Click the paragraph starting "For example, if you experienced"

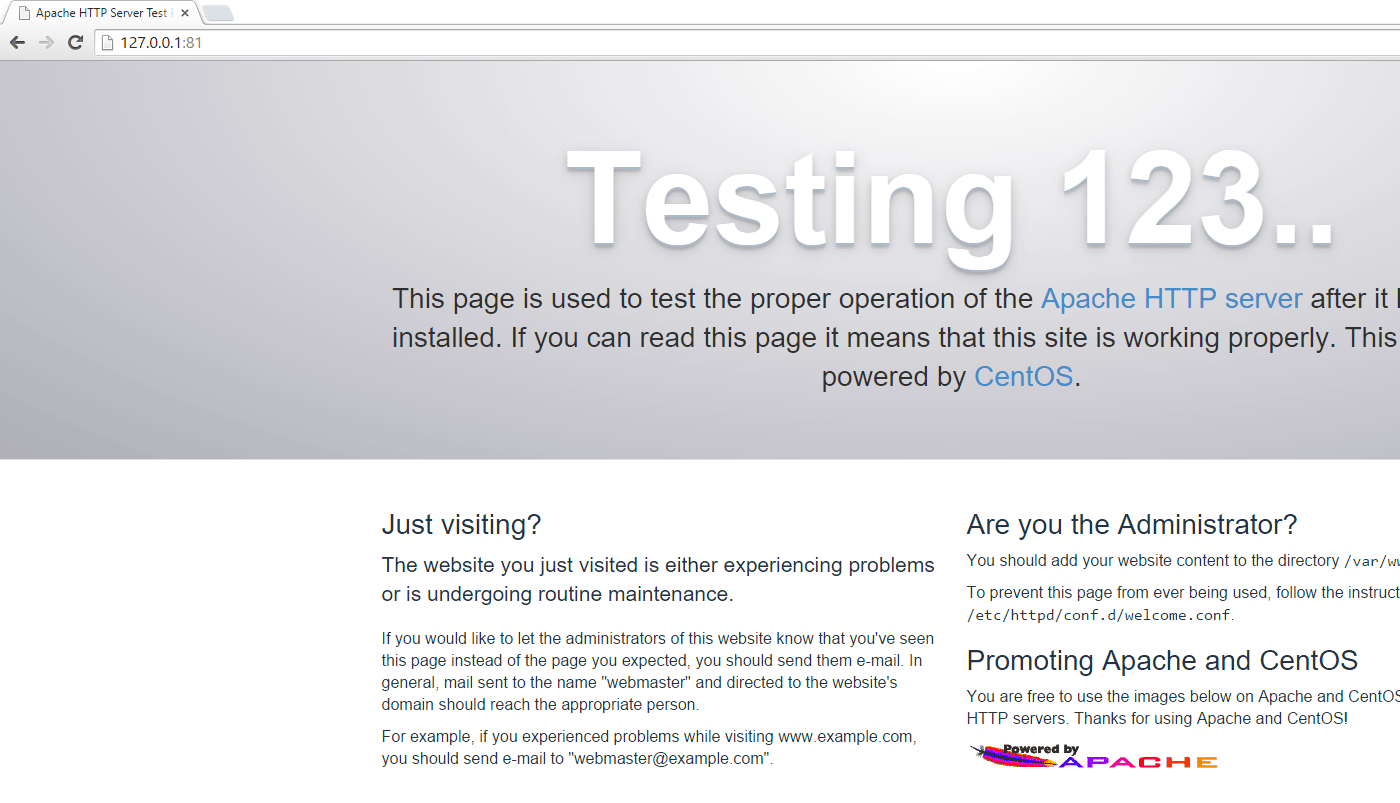(x=648, y=747)
